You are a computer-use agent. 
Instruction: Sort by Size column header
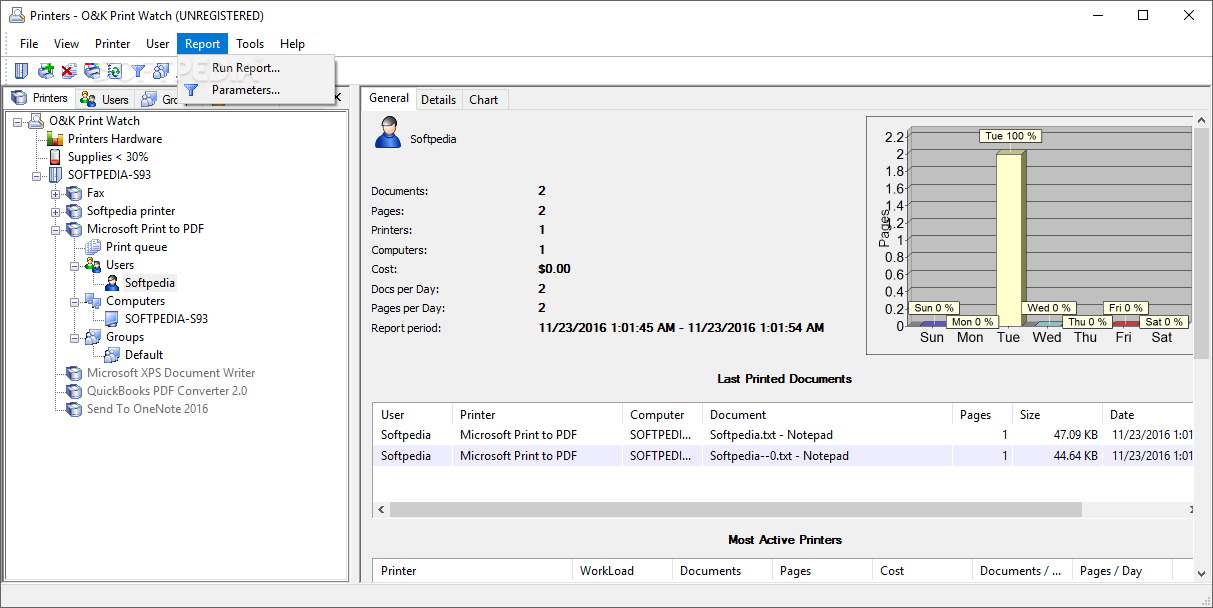pyautogui.click(x=1056, y=414)
